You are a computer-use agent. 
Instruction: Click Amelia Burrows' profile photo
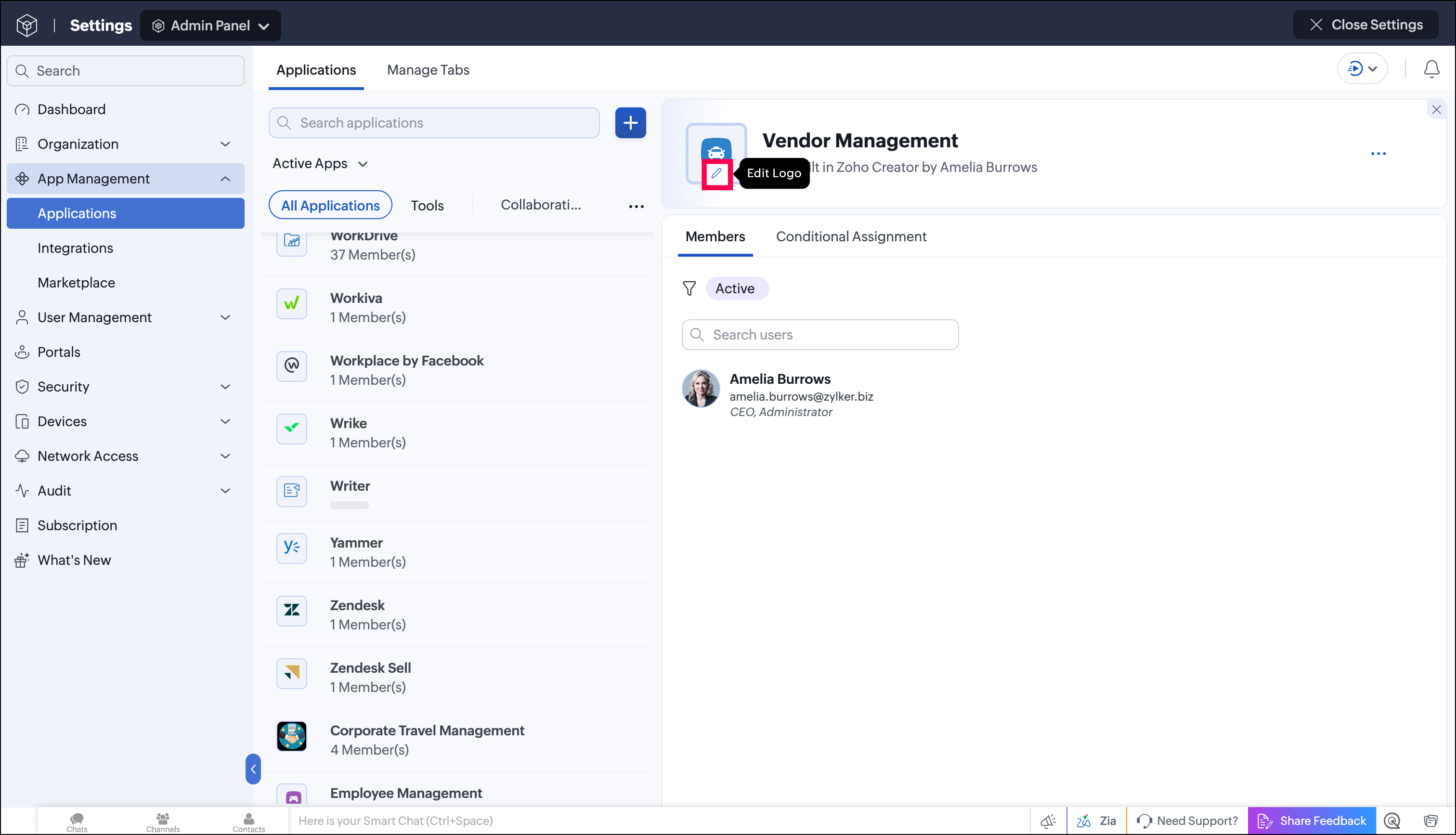coord(701,388)
